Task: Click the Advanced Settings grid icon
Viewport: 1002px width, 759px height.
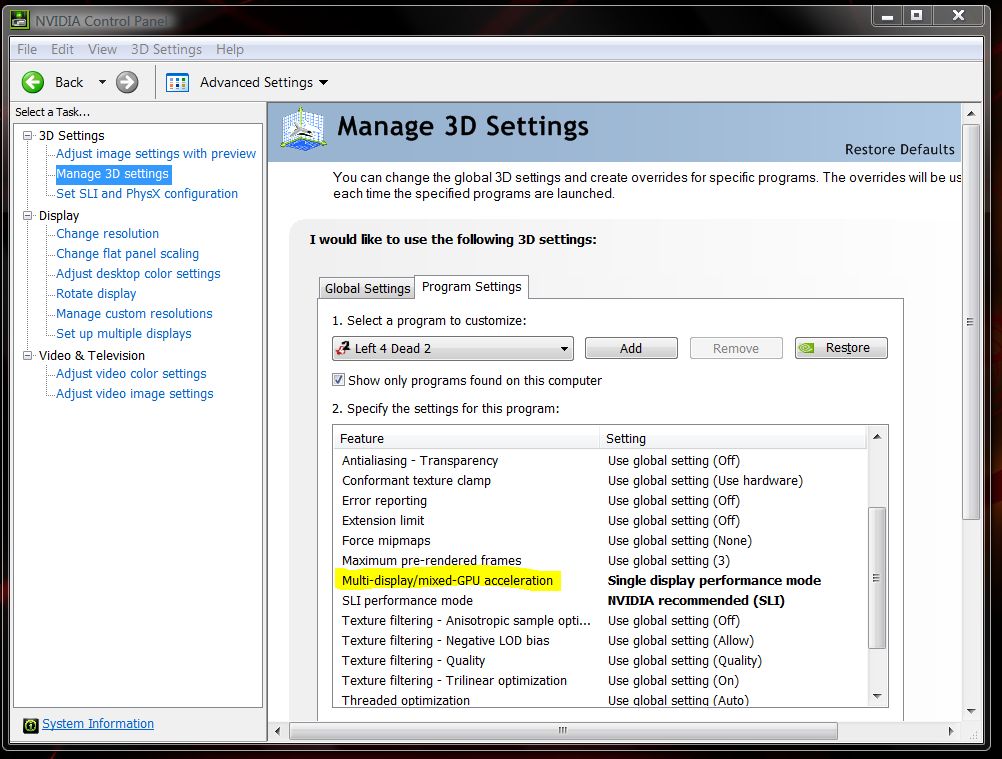Action: click(x=177, y=82)
